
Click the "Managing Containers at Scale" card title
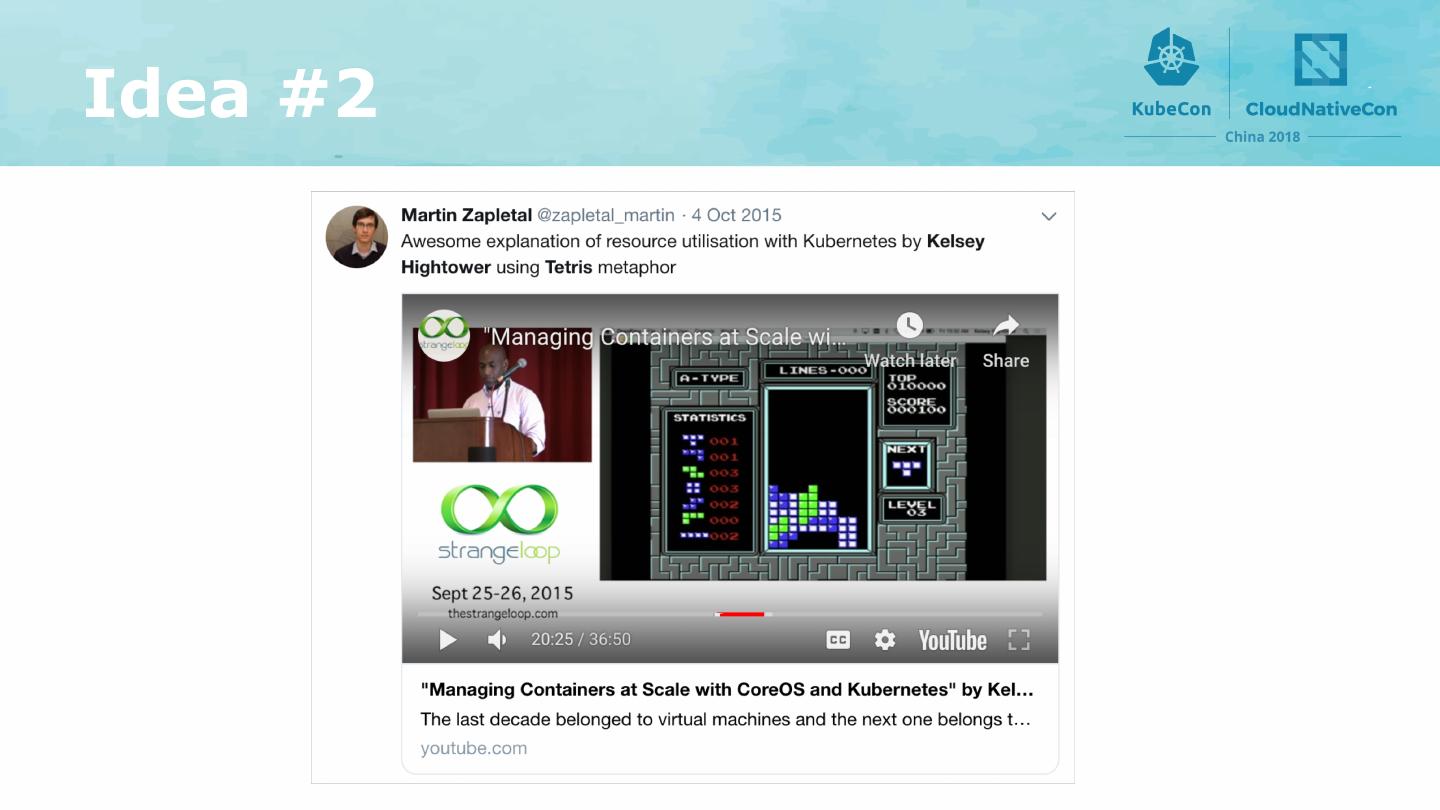pos(727,690)
